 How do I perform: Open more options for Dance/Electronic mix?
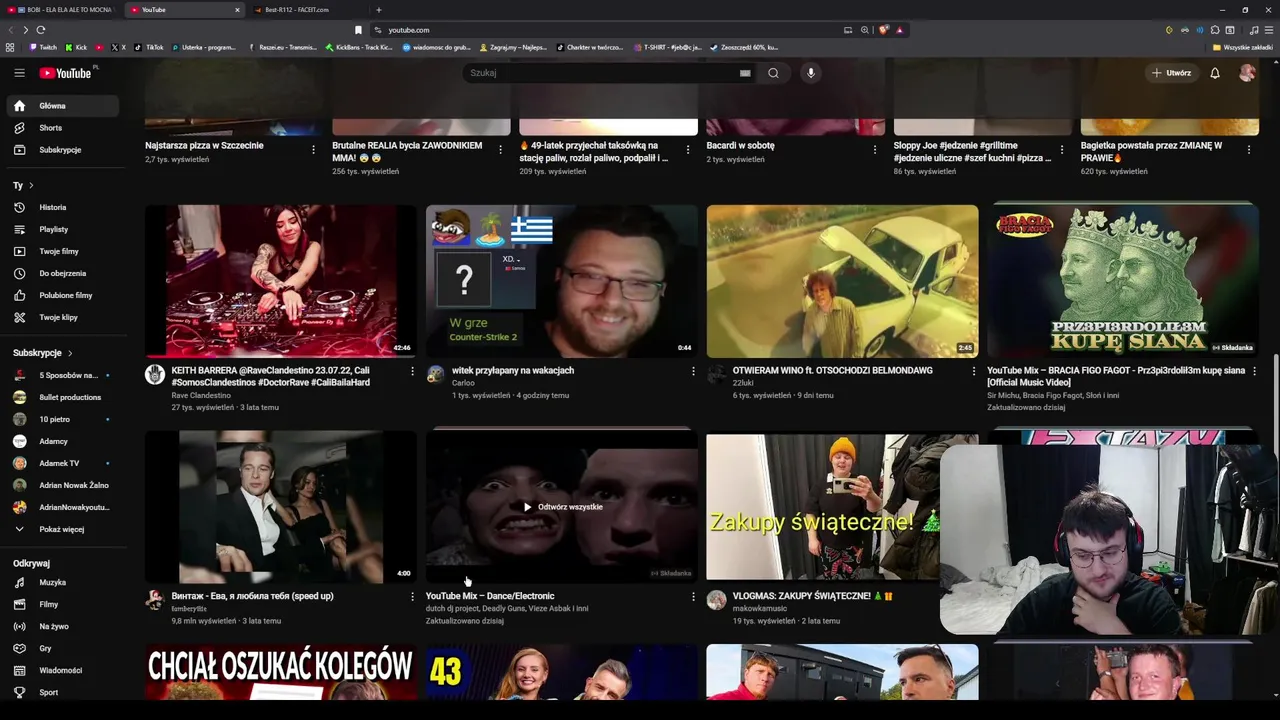coord(693,597)
